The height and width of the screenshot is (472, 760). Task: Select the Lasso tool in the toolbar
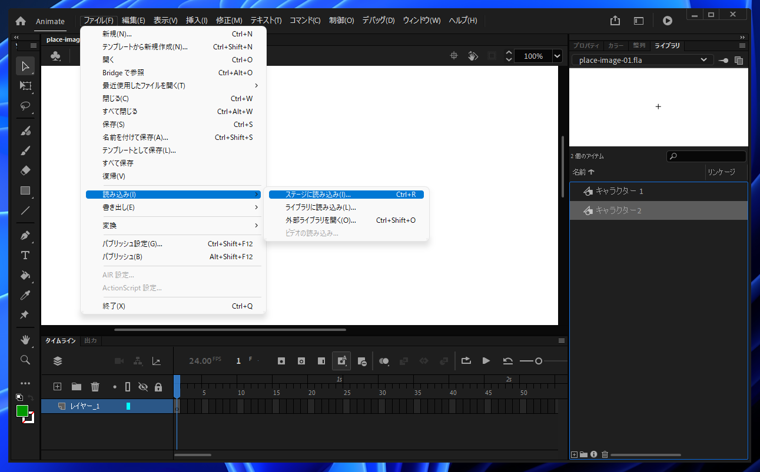pyautogui.click(x=25, y=106)
